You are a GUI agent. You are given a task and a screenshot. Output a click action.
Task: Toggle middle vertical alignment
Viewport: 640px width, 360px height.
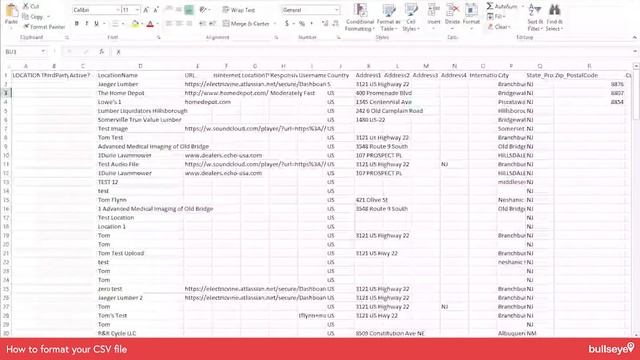(179, 10)
